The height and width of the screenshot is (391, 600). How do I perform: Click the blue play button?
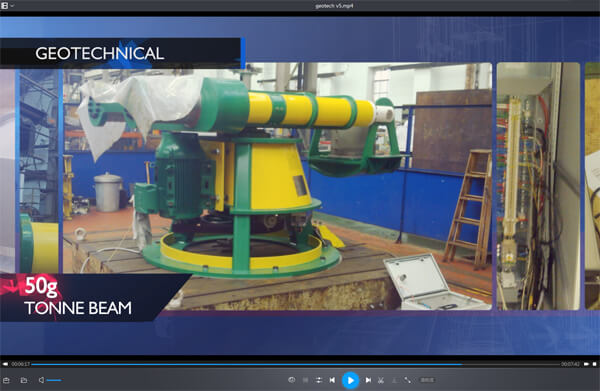[x=350, y=380]
